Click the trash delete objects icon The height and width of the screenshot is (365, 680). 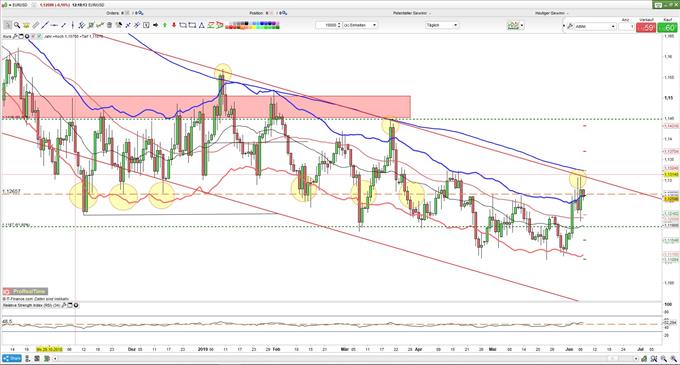109,25
